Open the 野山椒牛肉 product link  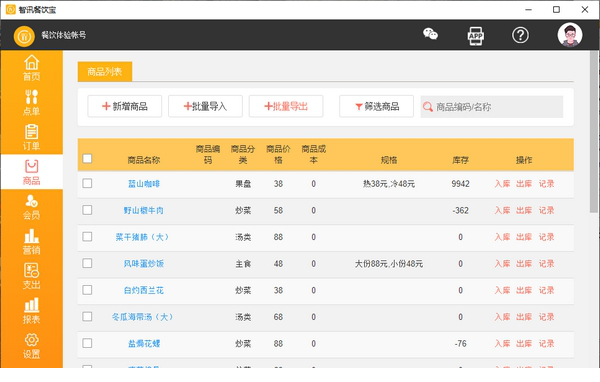pyautogui.click(x=143, y=211)
